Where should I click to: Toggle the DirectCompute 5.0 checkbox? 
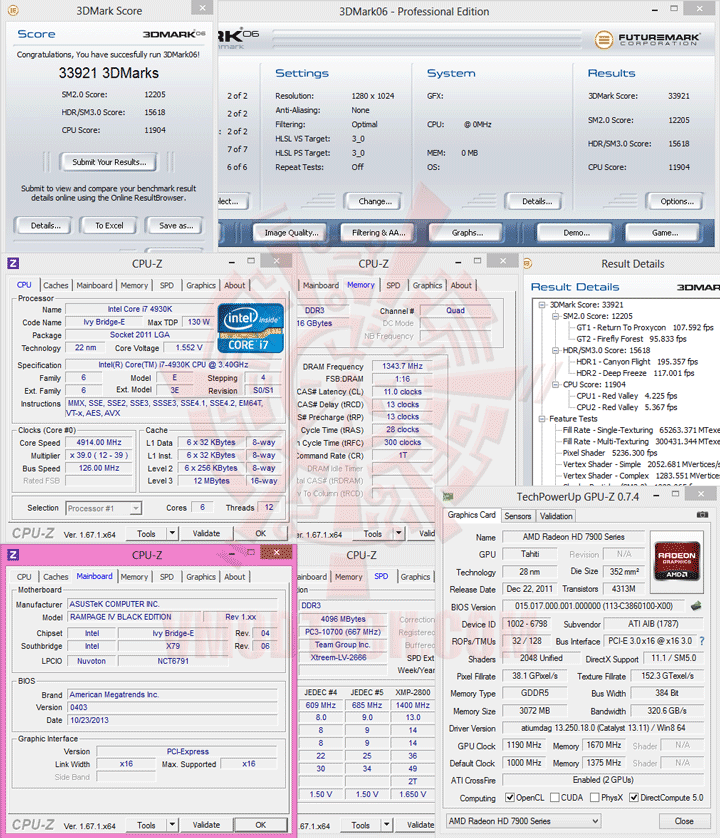coord(634,797)
